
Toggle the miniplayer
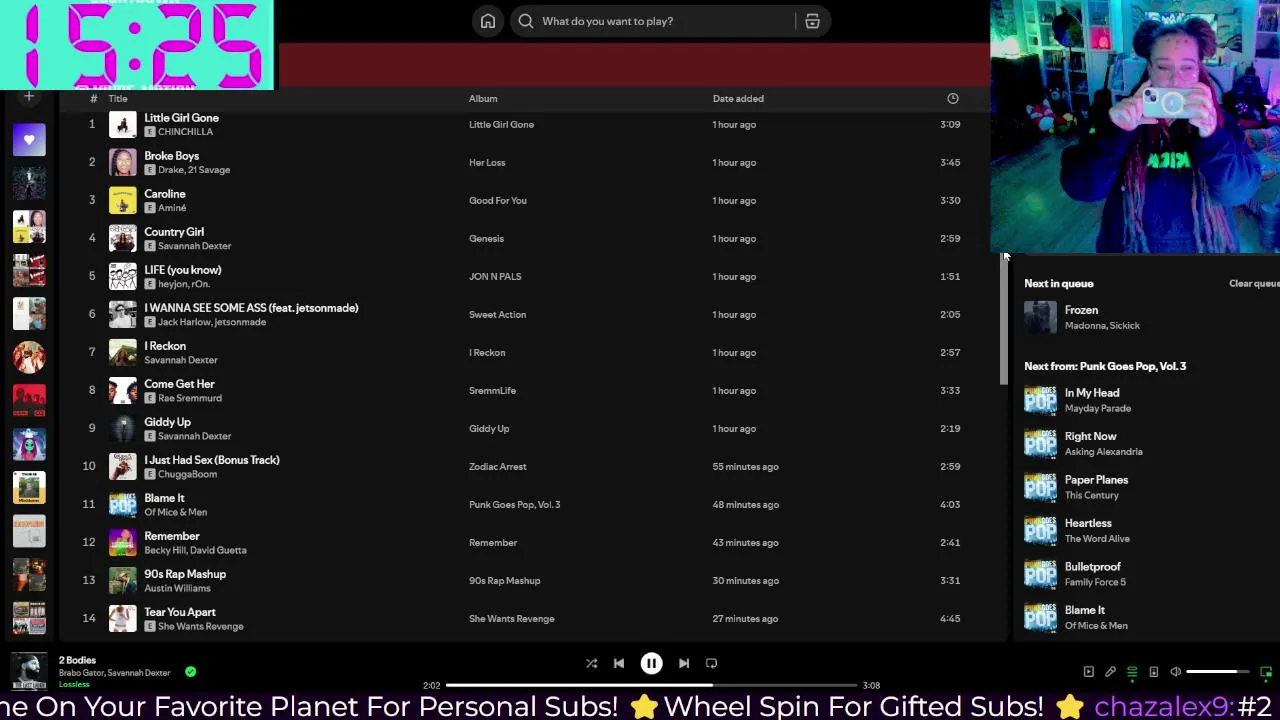(x=1266, y=672)
